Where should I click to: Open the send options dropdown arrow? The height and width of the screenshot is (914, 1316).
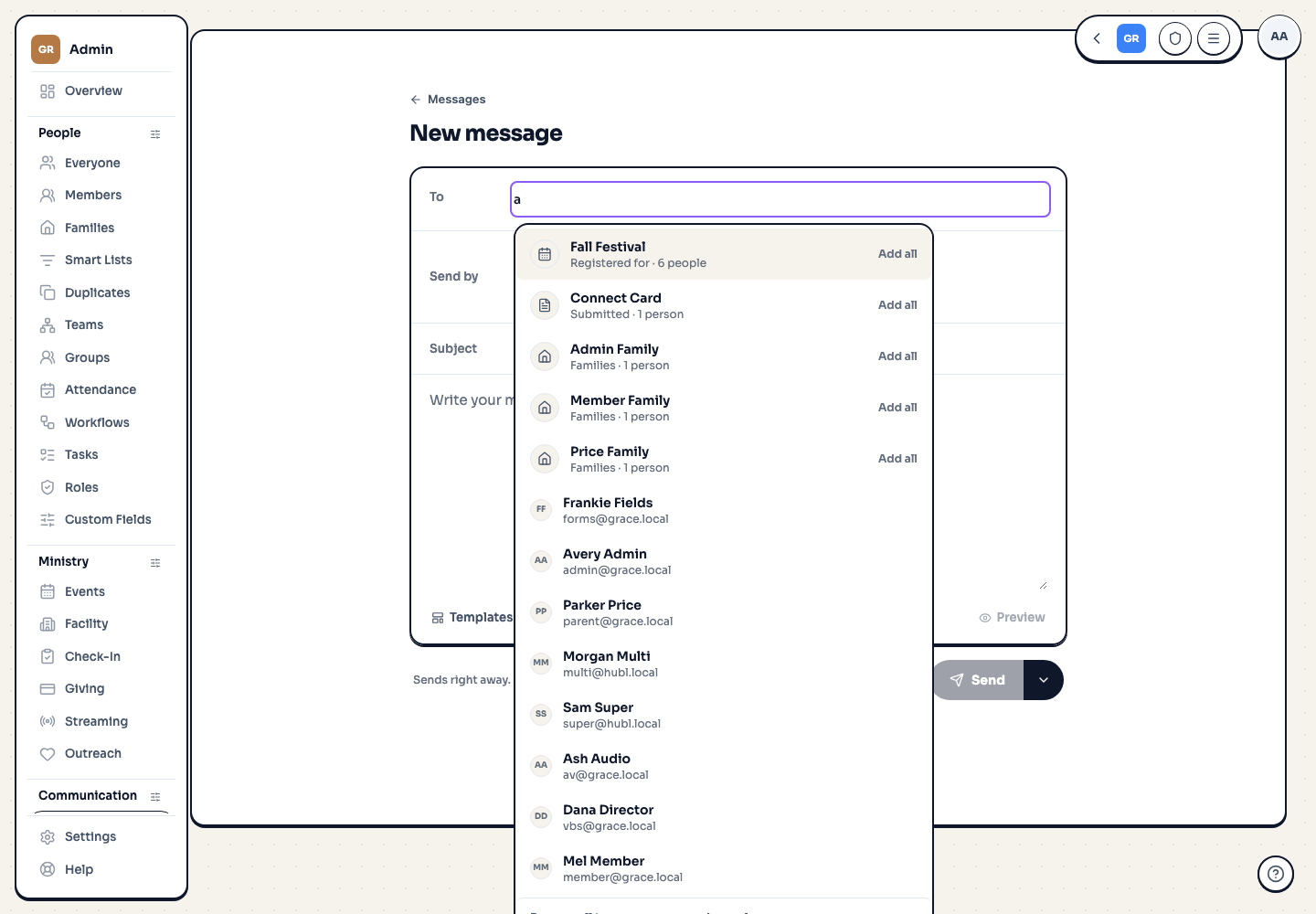tap(1044, 680)
